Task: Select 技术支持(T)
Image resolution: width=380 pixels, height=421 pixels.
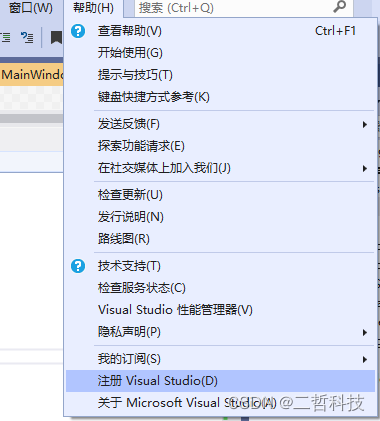Action: point(220,266)
